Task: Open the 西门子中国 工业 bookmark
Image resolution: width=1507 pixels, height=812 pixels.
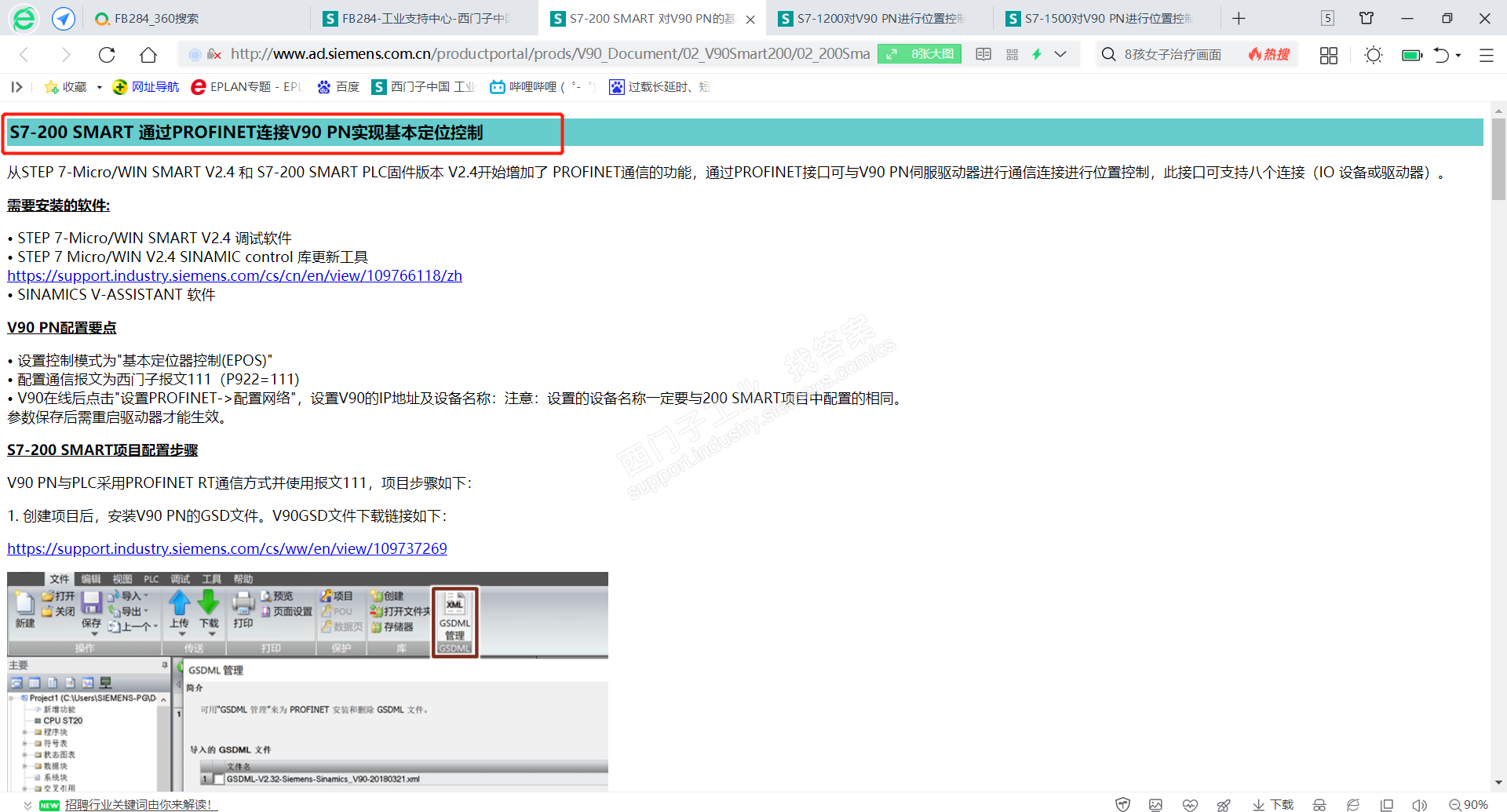Action: coord(424,86)
